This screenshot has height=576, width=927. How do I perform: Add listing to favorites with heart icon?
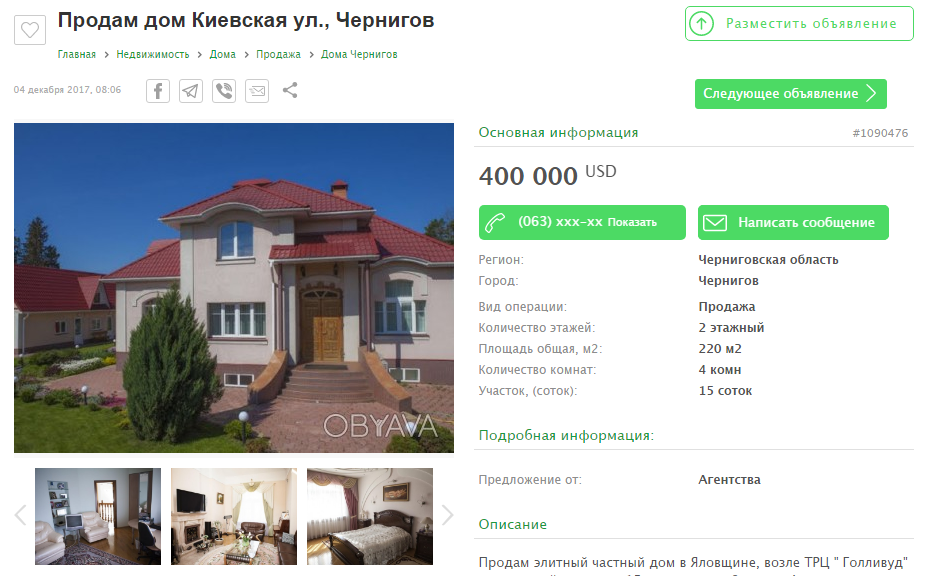(30, 30)
